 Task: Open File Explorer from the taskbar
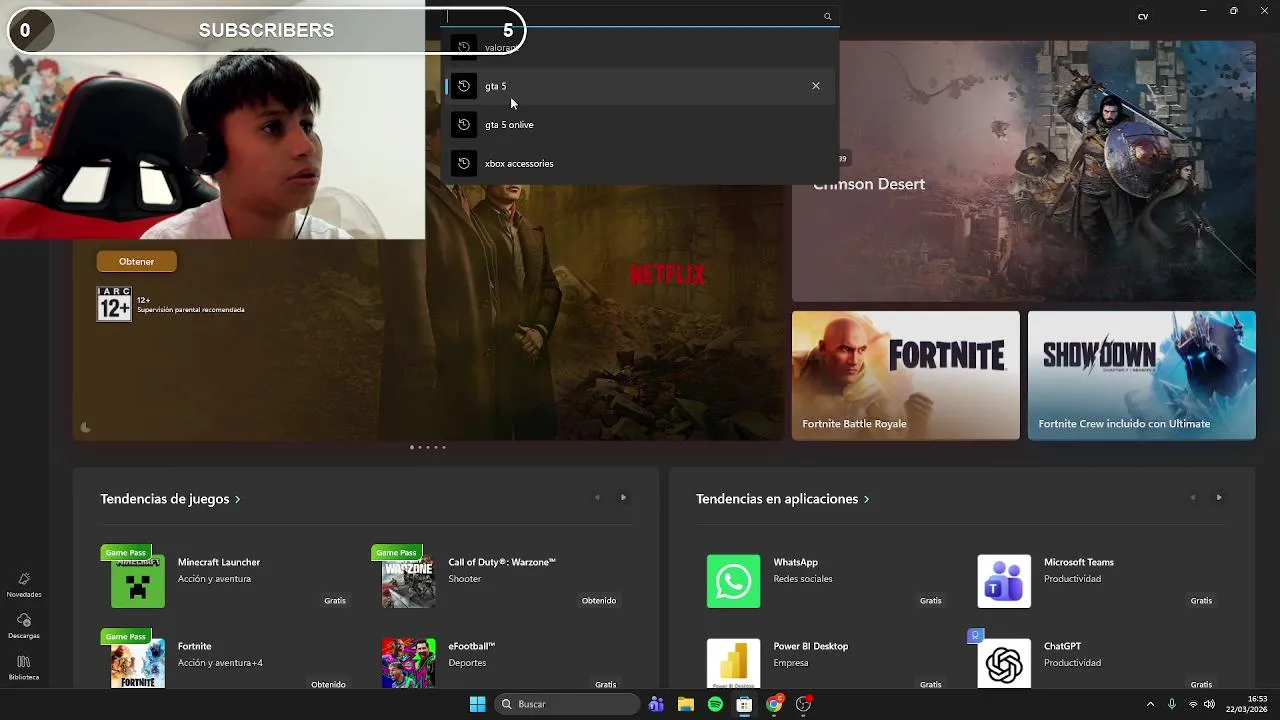coord(686,704)
